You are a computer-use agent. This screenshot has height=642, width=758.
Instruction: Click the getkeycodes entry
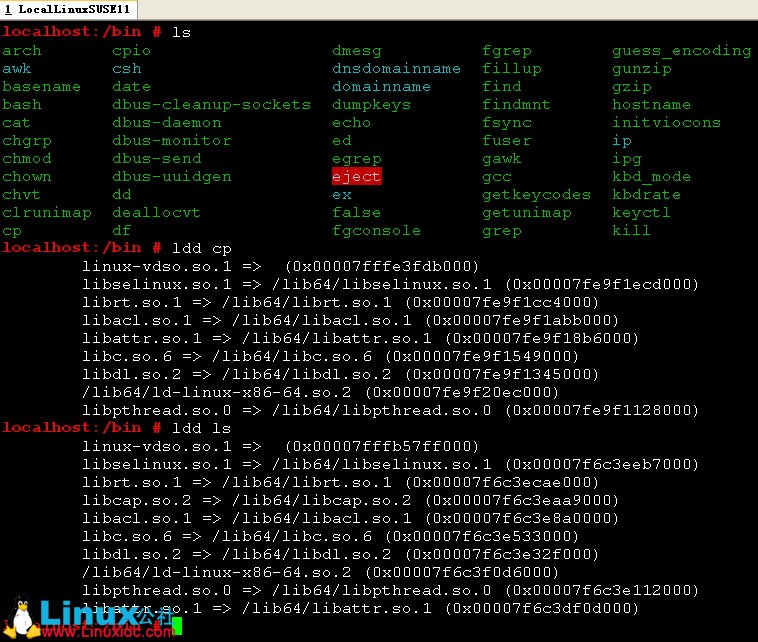tap(537, 194)
